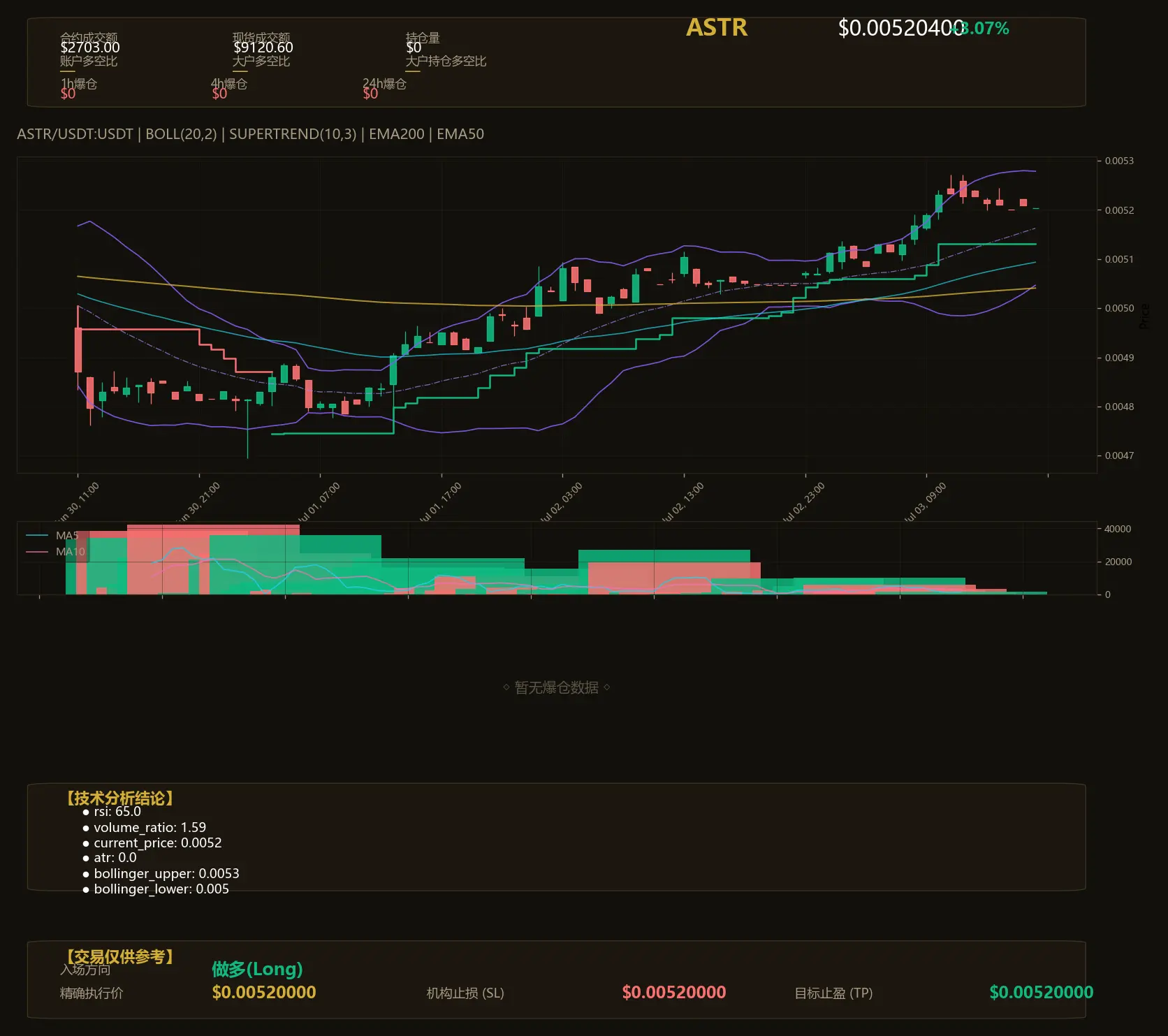
Task: Click the 合约成交额 label
Action: pyautogui.click(x=89, y=37)
